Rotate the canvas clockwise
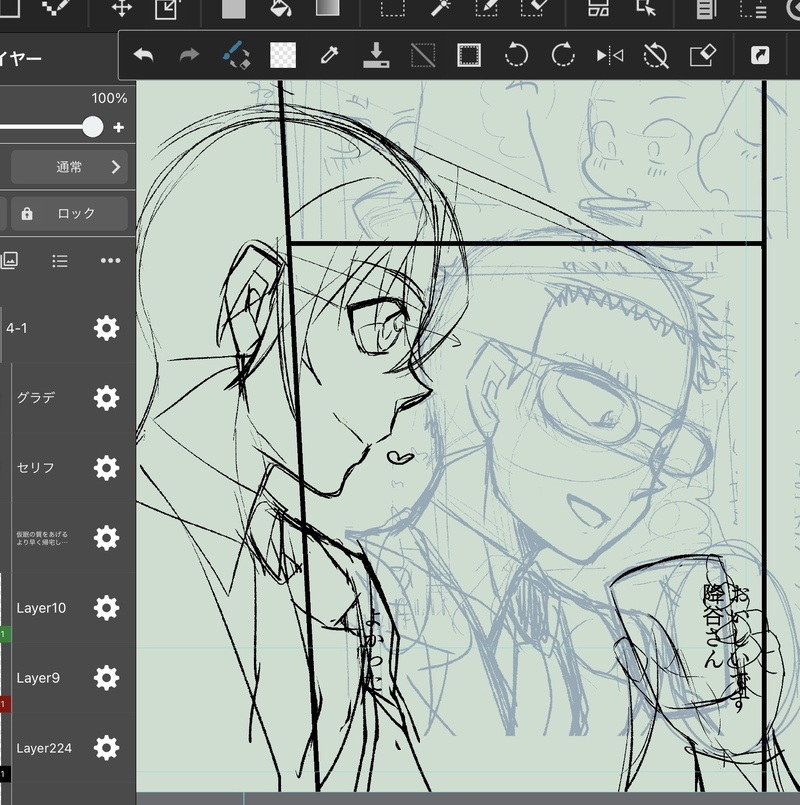The height and width of the screenshot is (805, 800). [x=563, y=55]
